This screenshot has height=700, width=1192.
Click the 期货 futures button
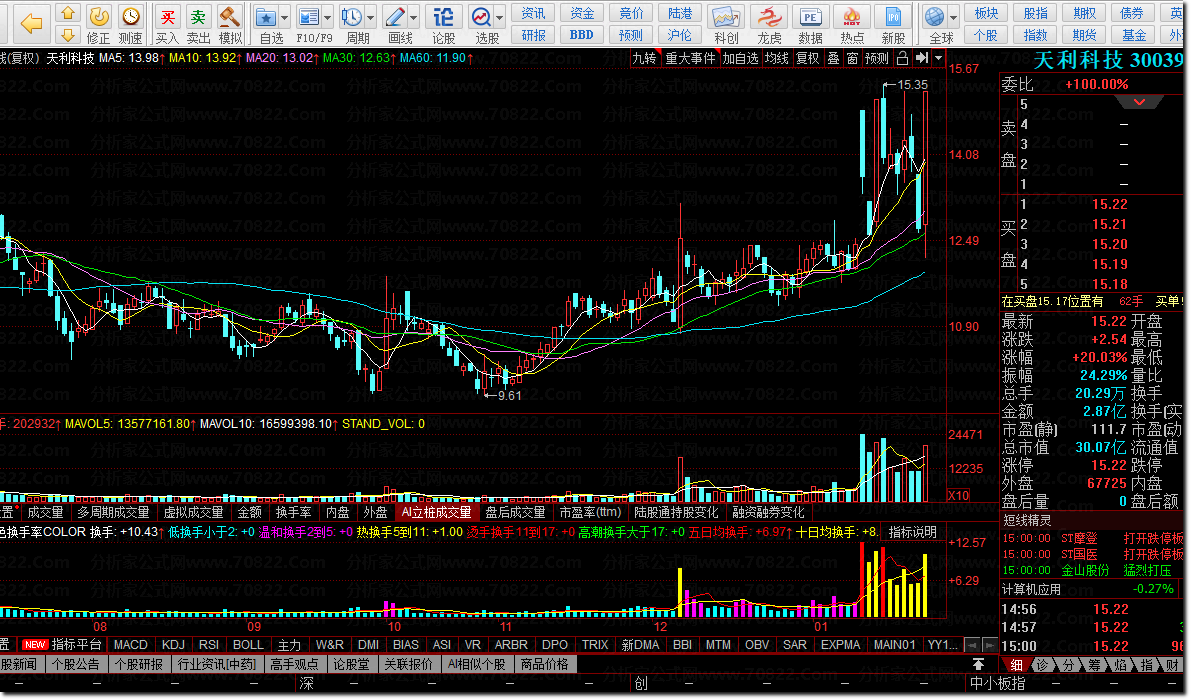click(x=1084, y=35)
